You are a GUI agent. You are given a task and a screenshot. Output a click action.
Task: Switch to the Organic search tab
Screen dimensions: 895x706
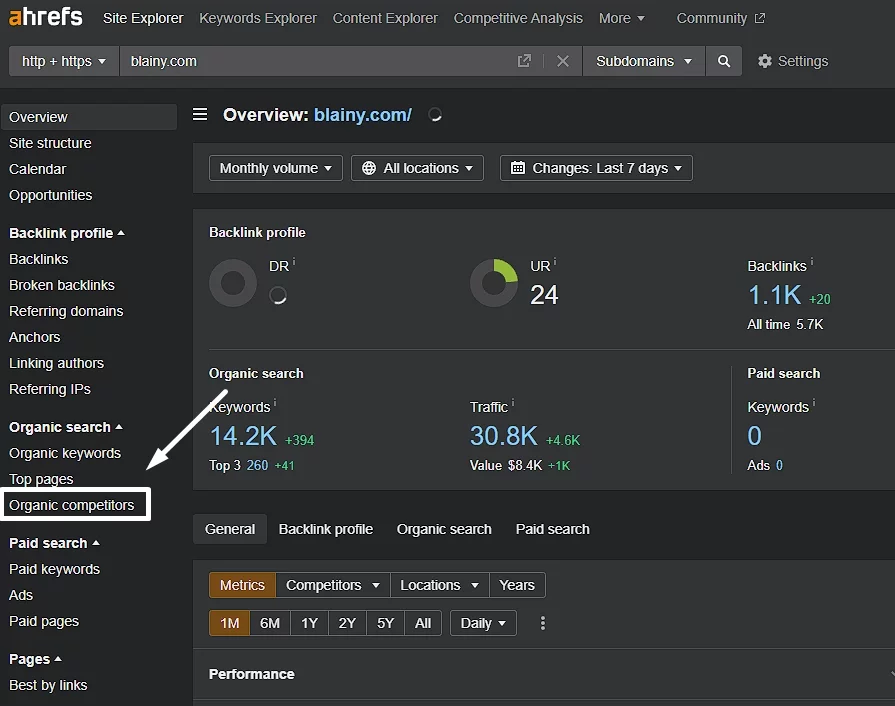[444, 529]
